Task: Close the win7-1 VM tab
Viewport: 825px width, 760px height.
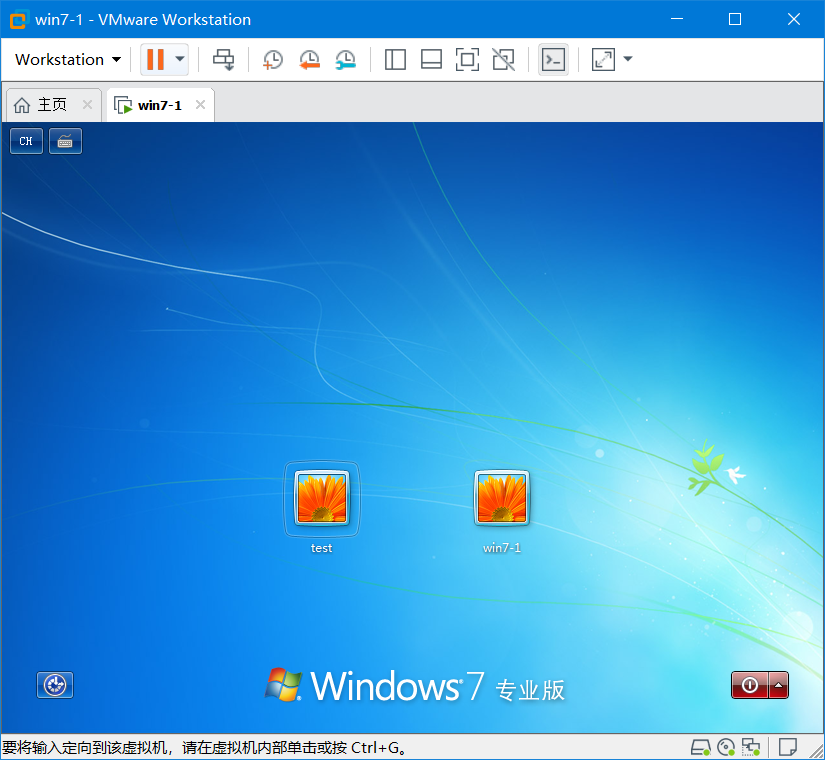Action: coord(200,105)
